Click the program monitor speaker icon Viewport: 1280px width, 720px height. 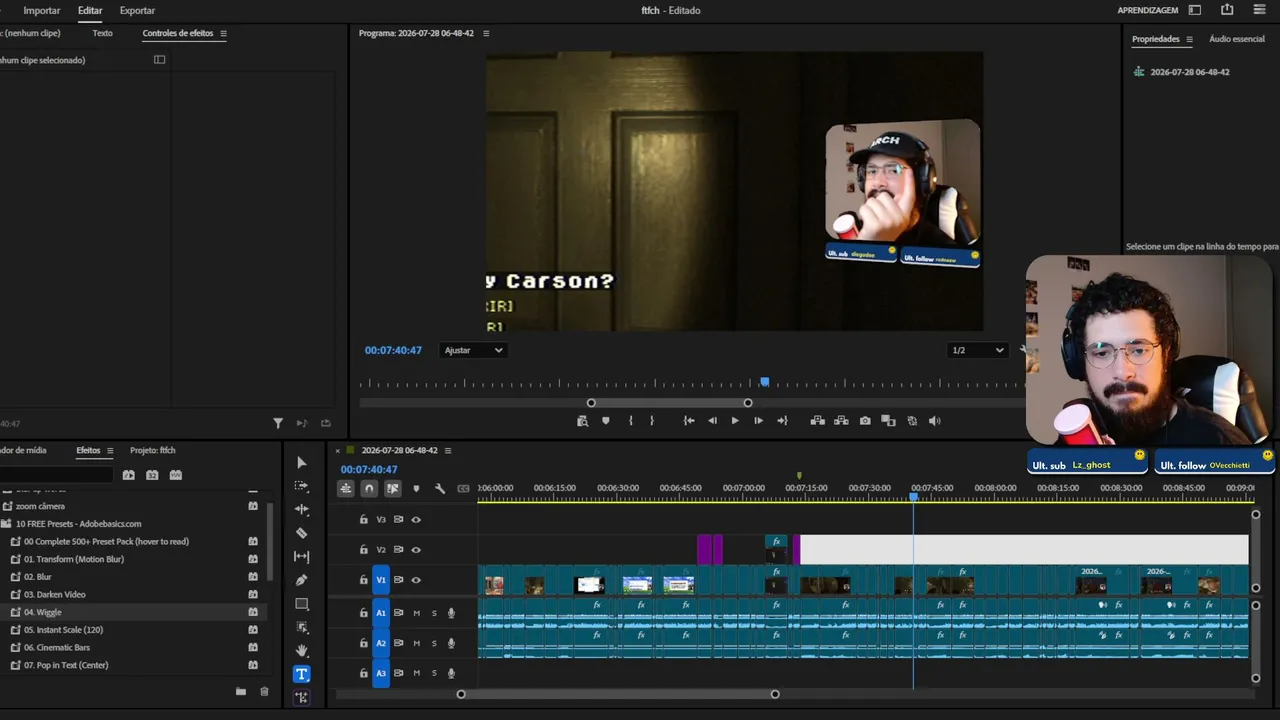(935, 421)
